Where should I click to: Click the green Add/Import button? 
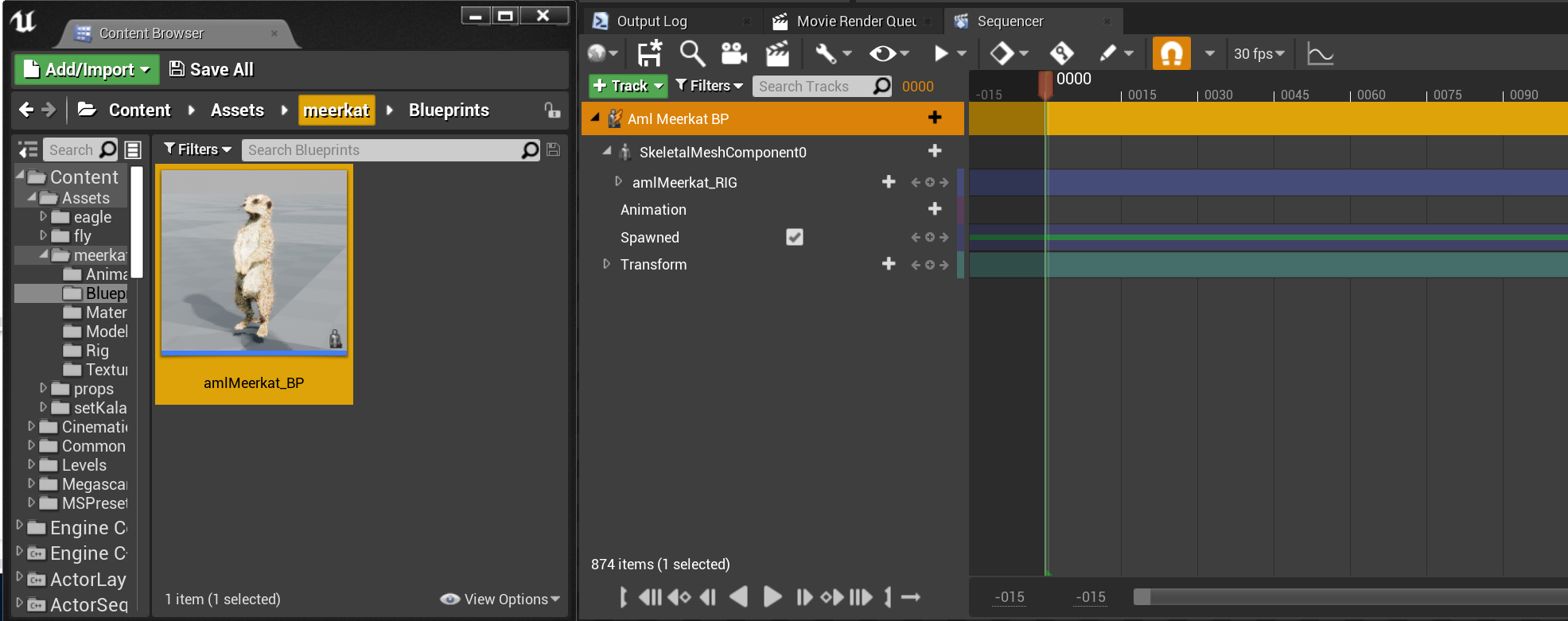[x=87, y=69]
